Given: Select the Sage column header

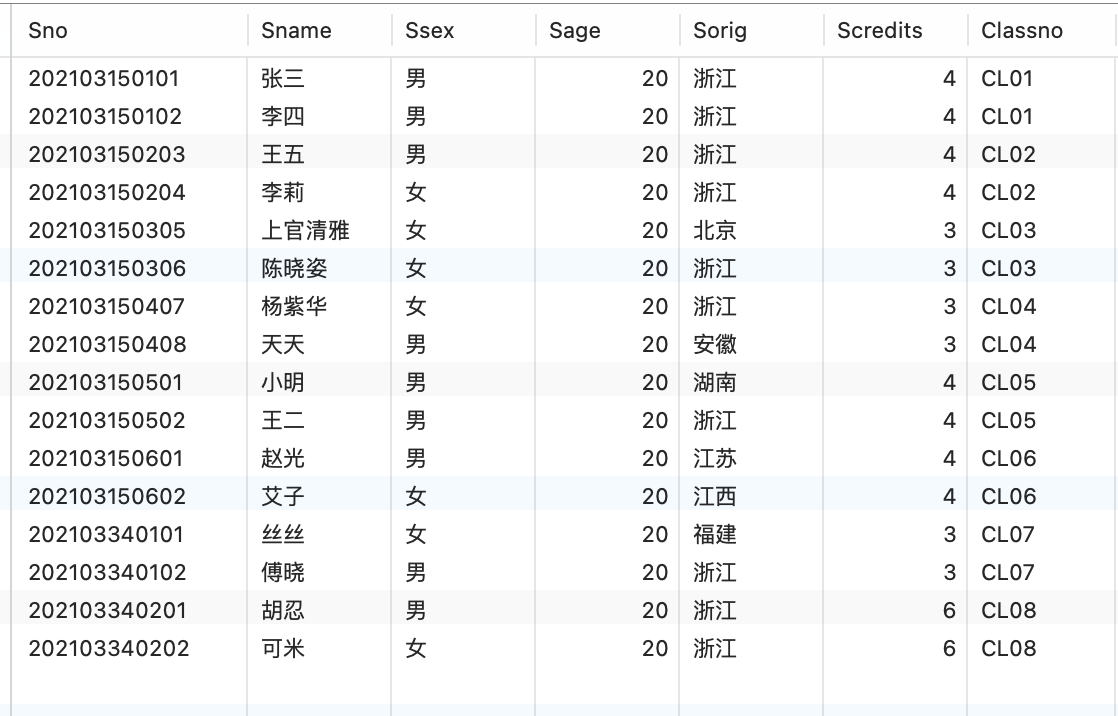Looking at the screenshot, I should tap(575, 31).
